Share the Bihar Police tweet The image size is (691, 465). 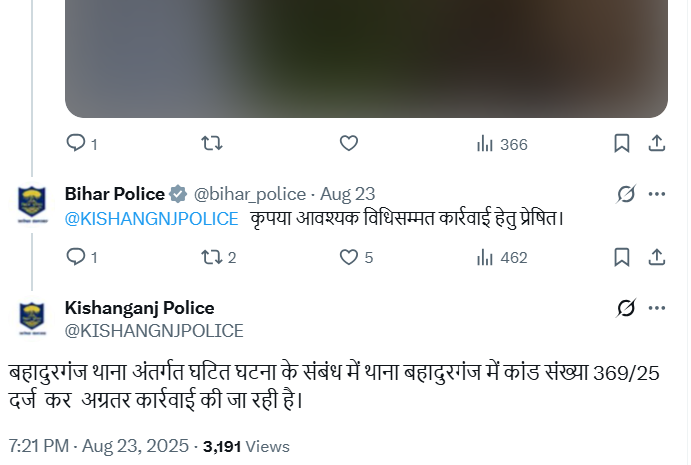click(657, 257)
